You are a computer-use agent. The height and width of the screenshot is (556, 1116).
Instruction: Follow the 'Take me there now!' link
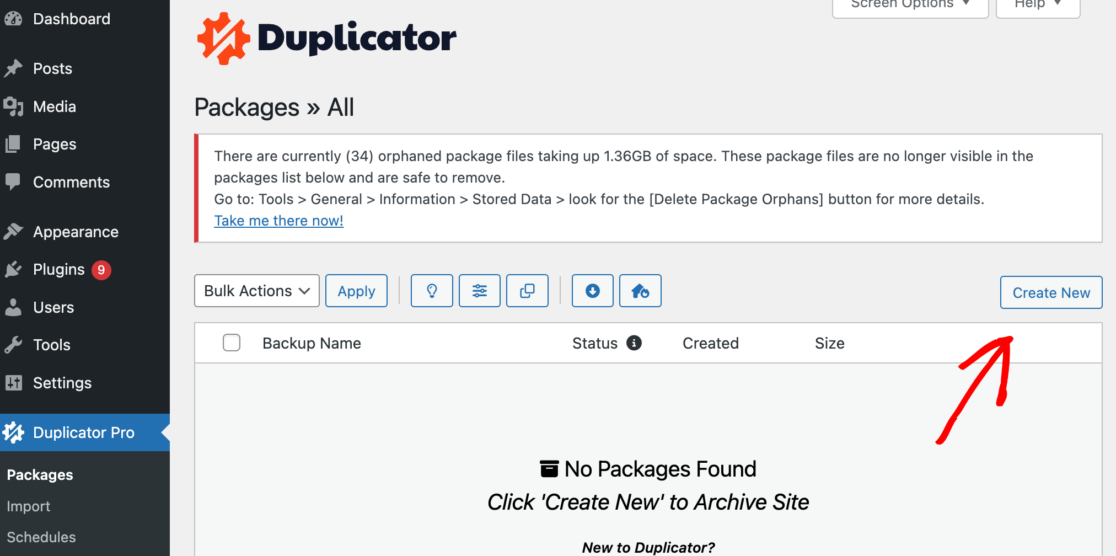coord(278,221)
